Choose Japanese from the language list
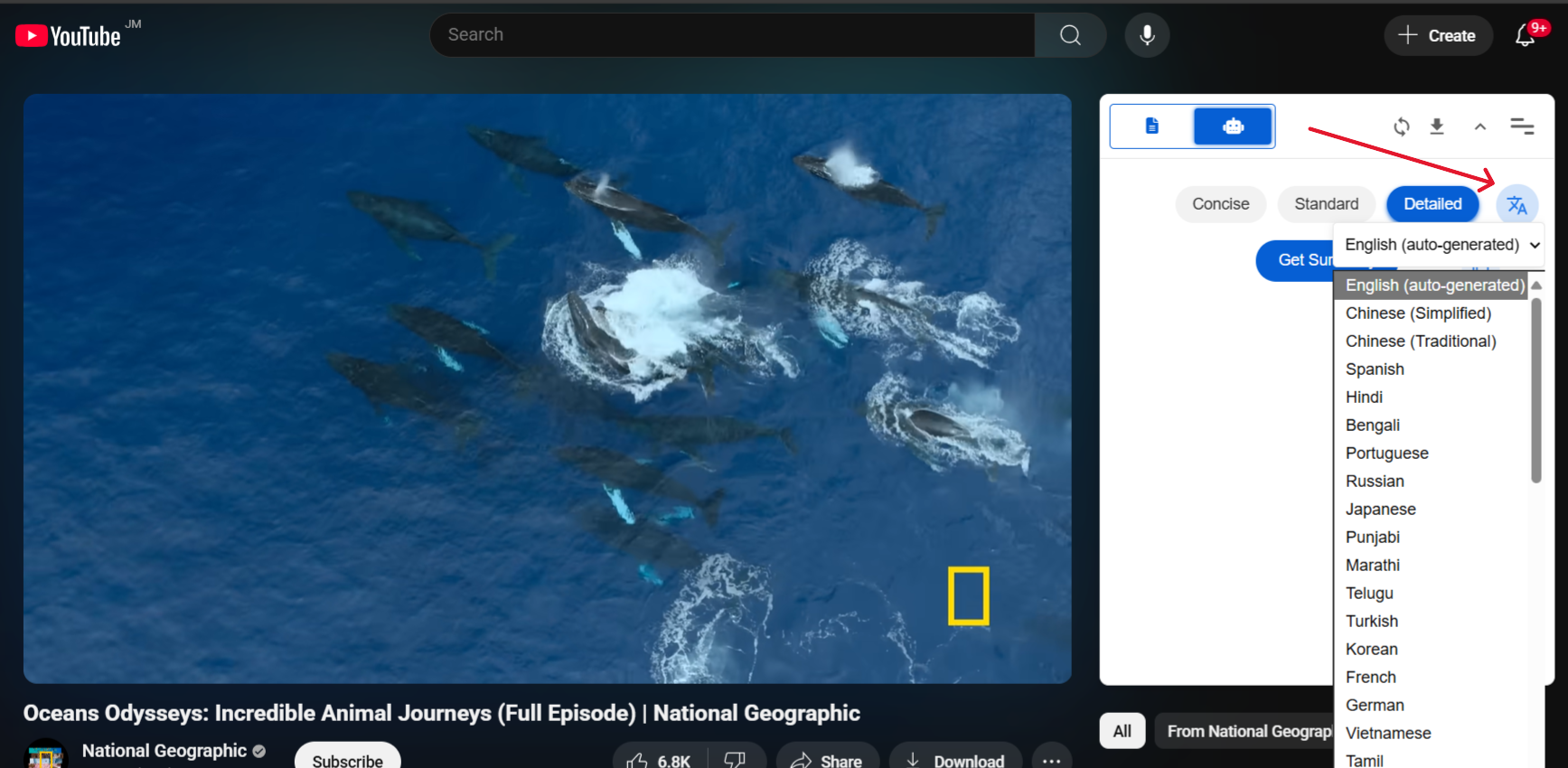Viewport: 1568px width, 768px height. tap(1380, 510)
